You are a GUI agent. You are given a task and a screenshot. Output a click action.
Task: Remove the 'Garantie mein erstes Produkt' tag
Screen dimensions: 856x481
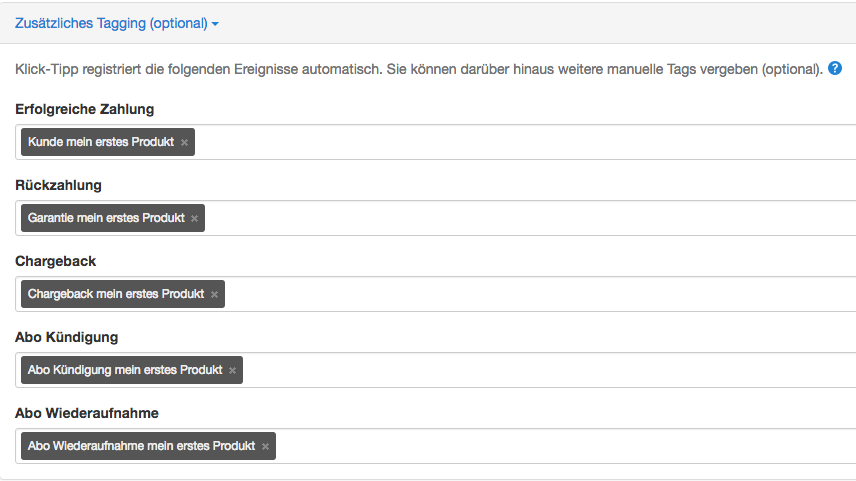click(194, 218)
